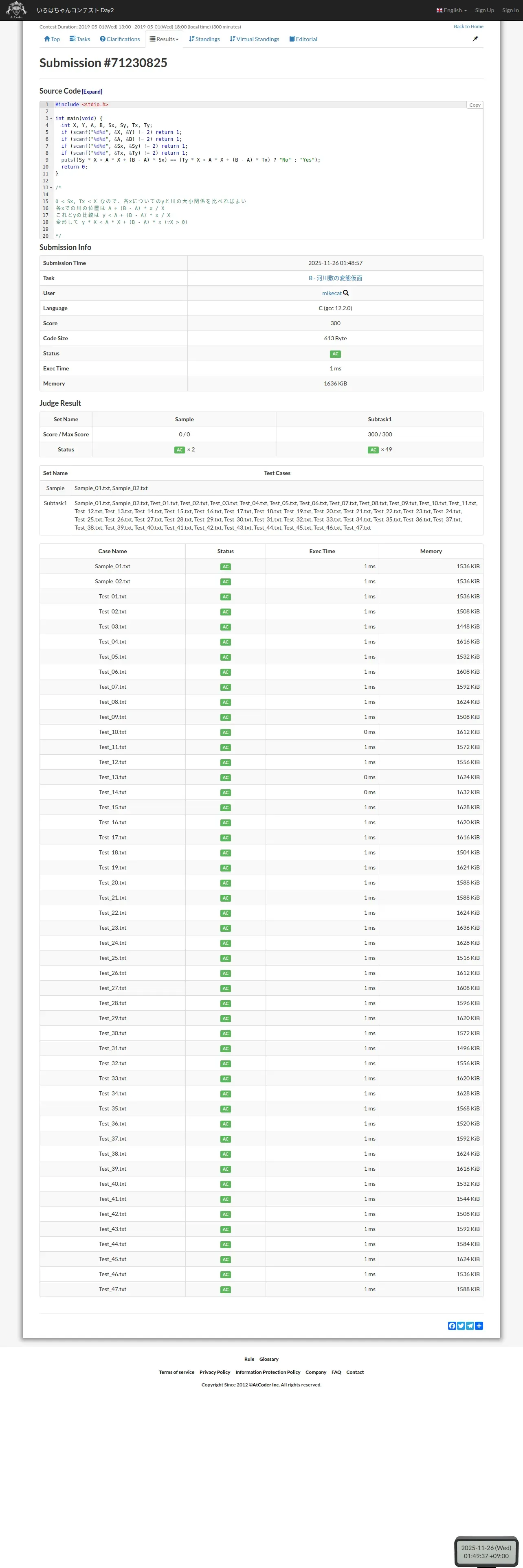Viewport: 523px width, 1568px height.
Task: Open the English language dropdown
Action: pyautogui.click(x=452, y=10)
